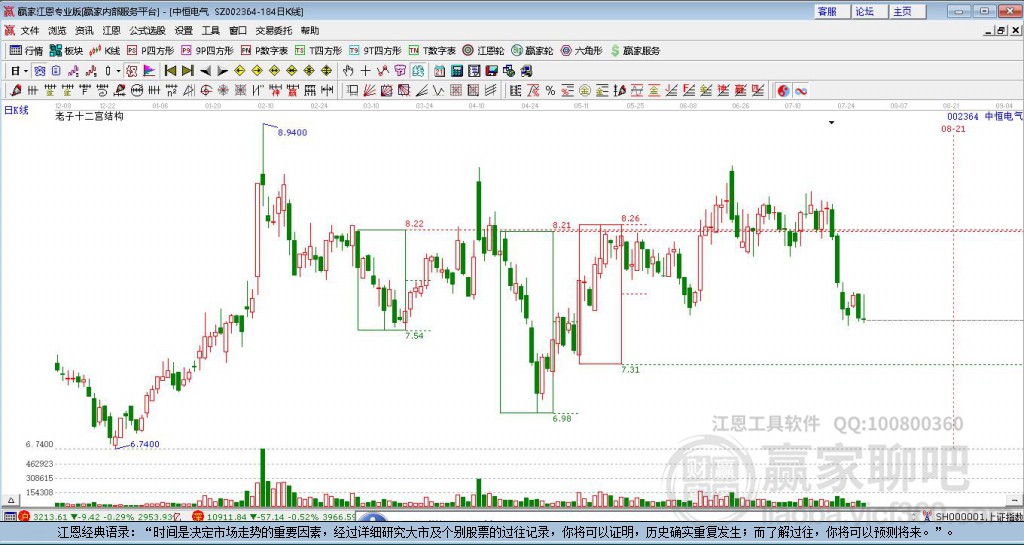The width and height of the screenshot is (1024, 545).
Task: Click the red-blue yin-yang taiji icon
Action: pyautogui.click(x=784, y=91)
